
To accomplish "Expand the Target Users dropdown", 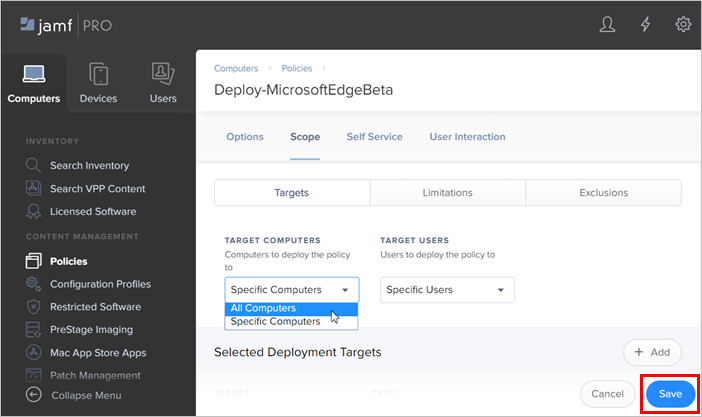I will (x=447, y=290).
